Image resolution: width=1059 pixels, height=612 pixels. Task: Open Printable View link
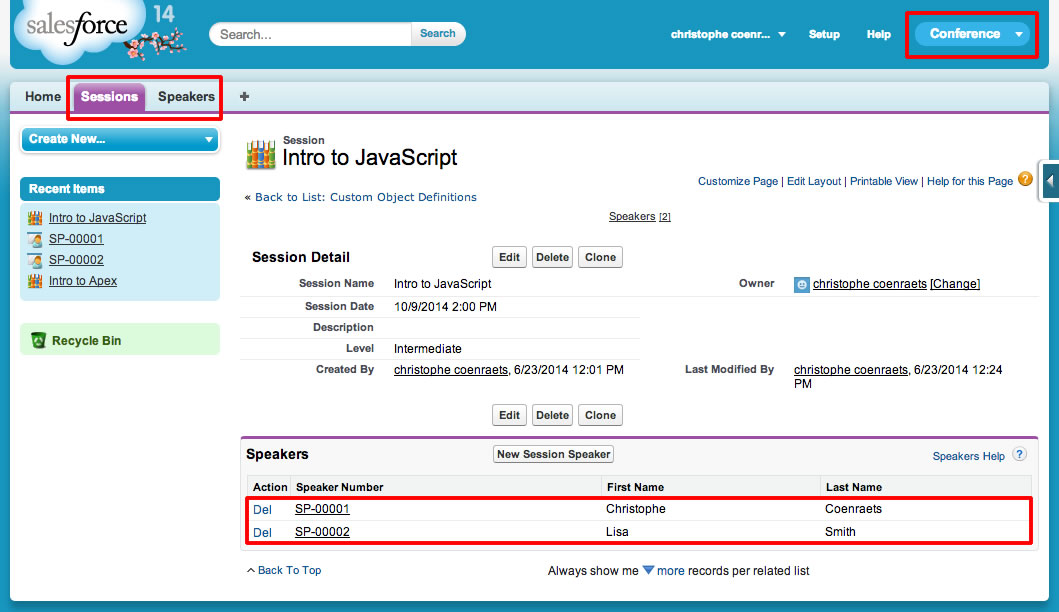883,181
